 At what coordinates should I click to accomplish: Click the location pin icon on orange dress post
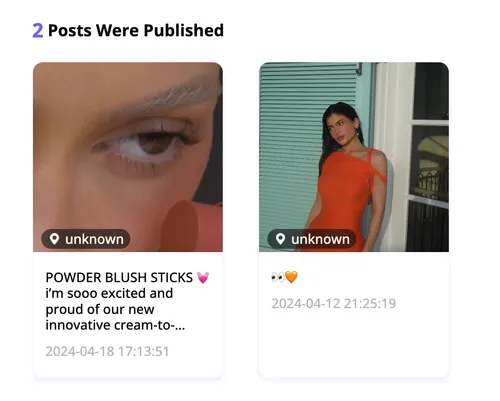pyautogui.click(x=280, y=239)
